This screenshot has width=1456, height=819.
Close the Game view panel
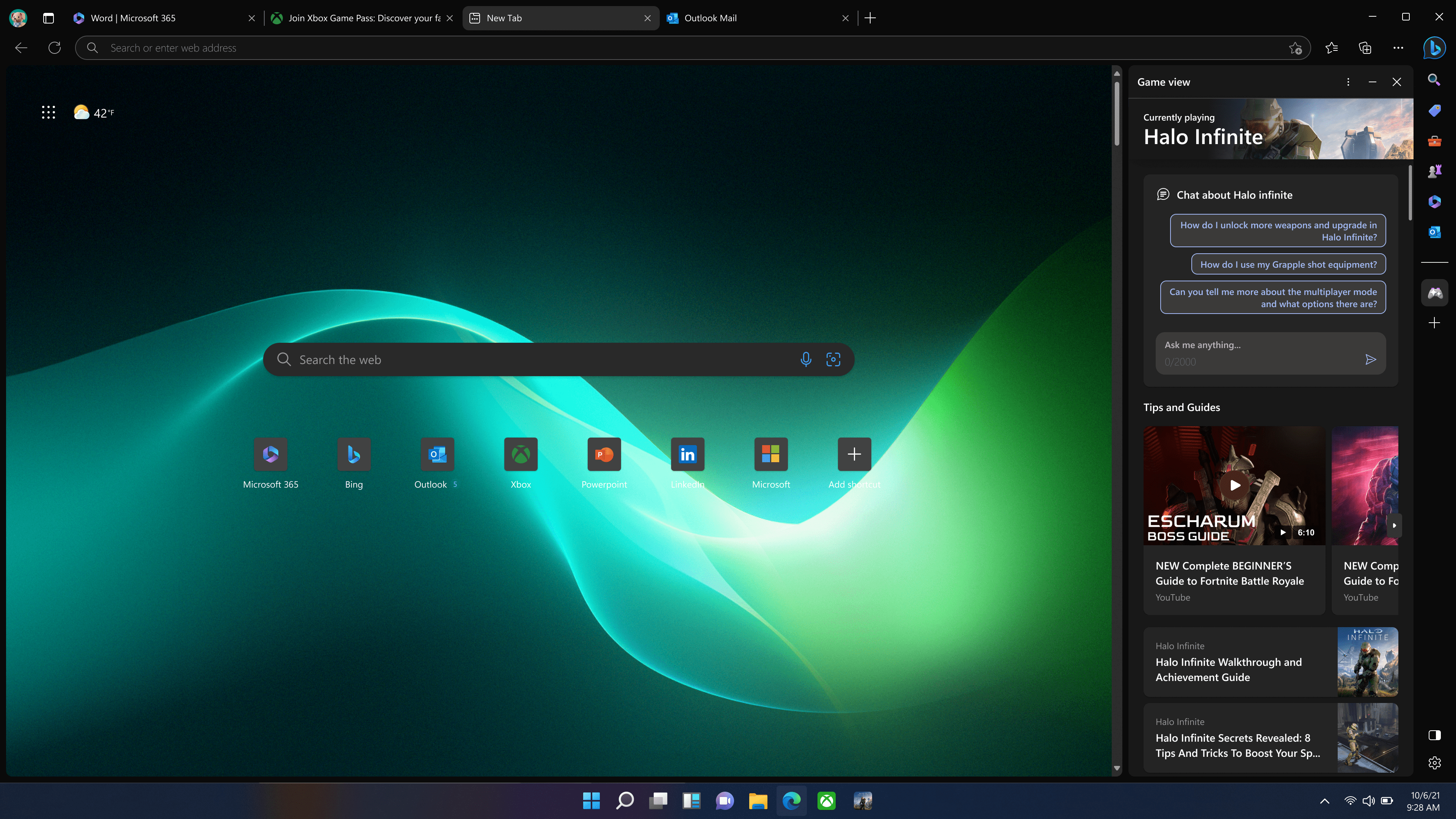pos(1396,82)
